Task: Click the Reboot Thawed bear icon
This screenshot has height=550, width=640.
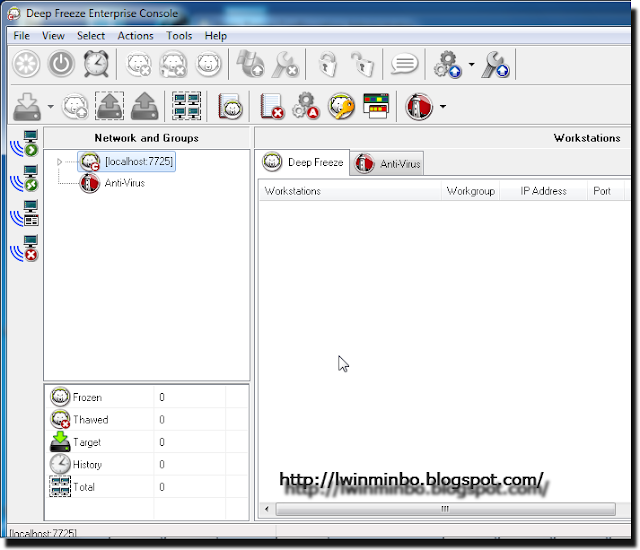Action: pyautogui.click(x=138, y=64)
